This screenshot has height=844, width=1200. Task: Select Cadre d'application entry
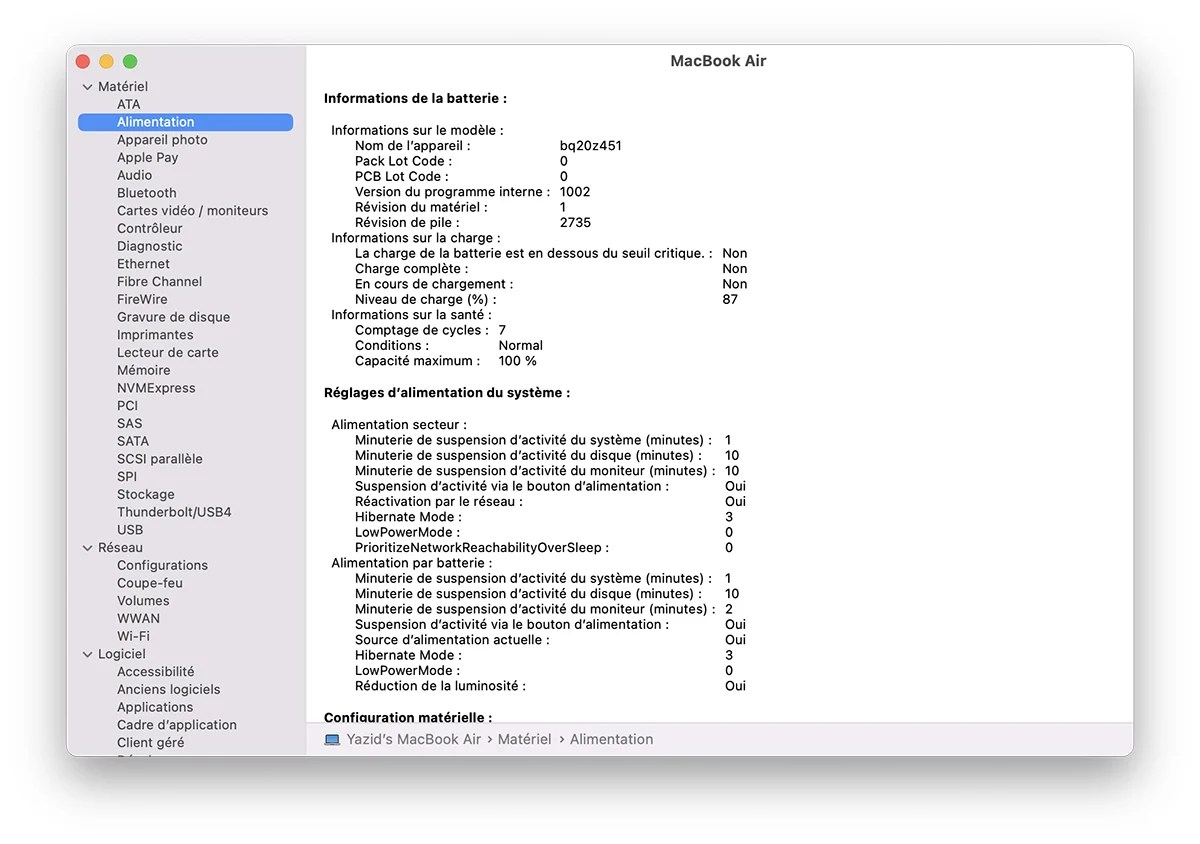[177, 725]
